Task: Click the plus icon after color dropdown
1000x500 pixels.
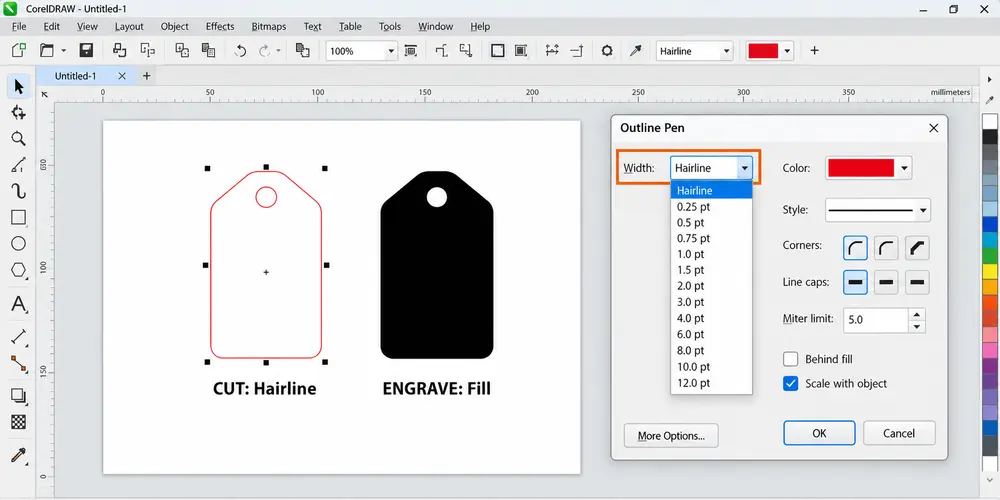Action: pyautogui.click(x=814, y=51)
